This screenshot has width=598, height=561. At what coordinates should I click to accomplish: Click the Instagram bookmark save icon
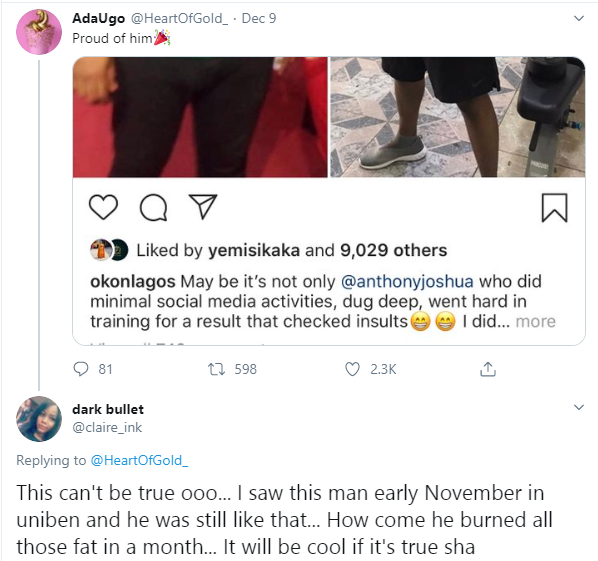pos(555,207)
